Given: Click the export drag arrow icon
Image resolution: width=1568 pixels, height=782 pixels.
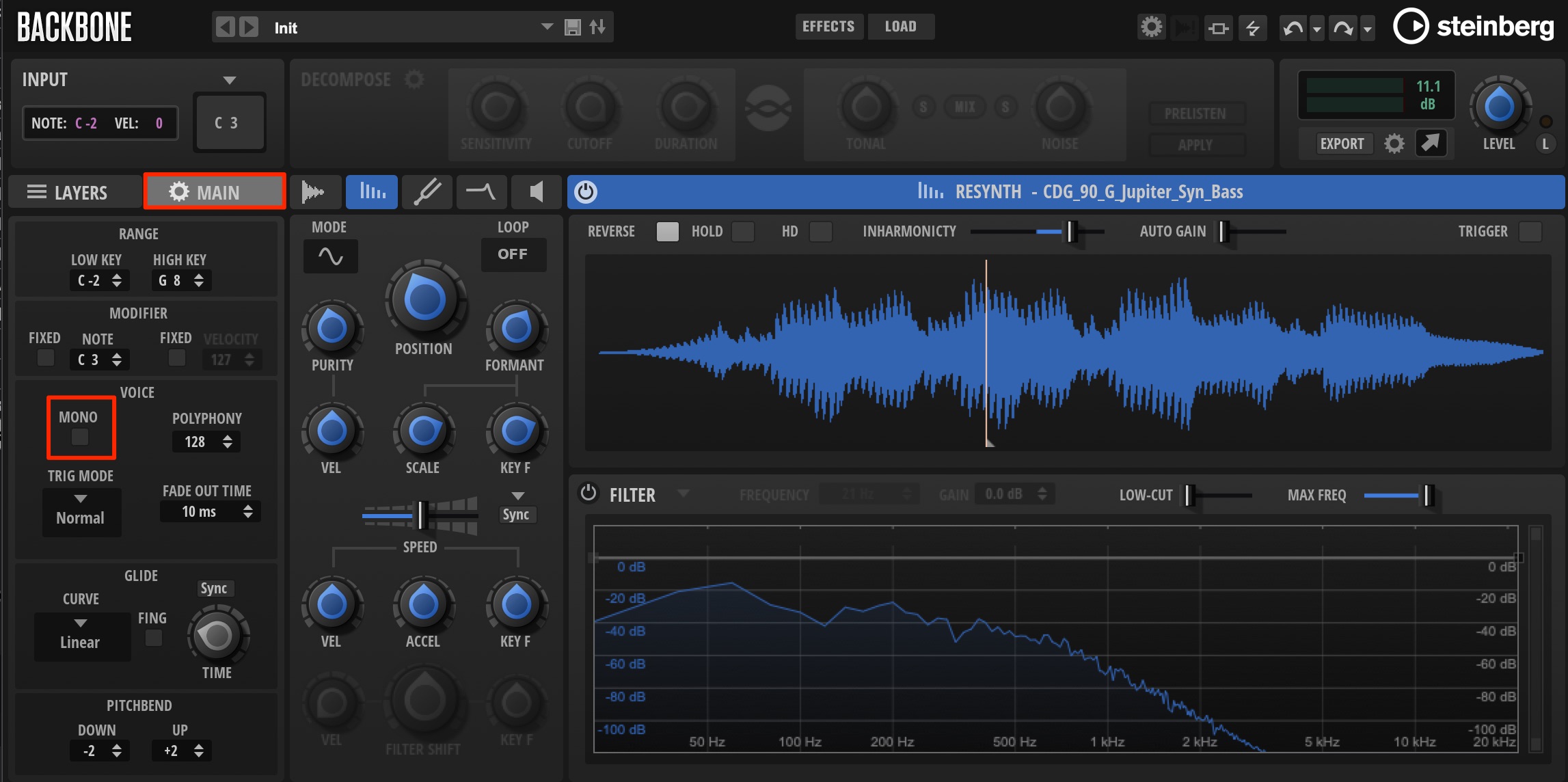Looking at the screenshot, I should 1430,143.
